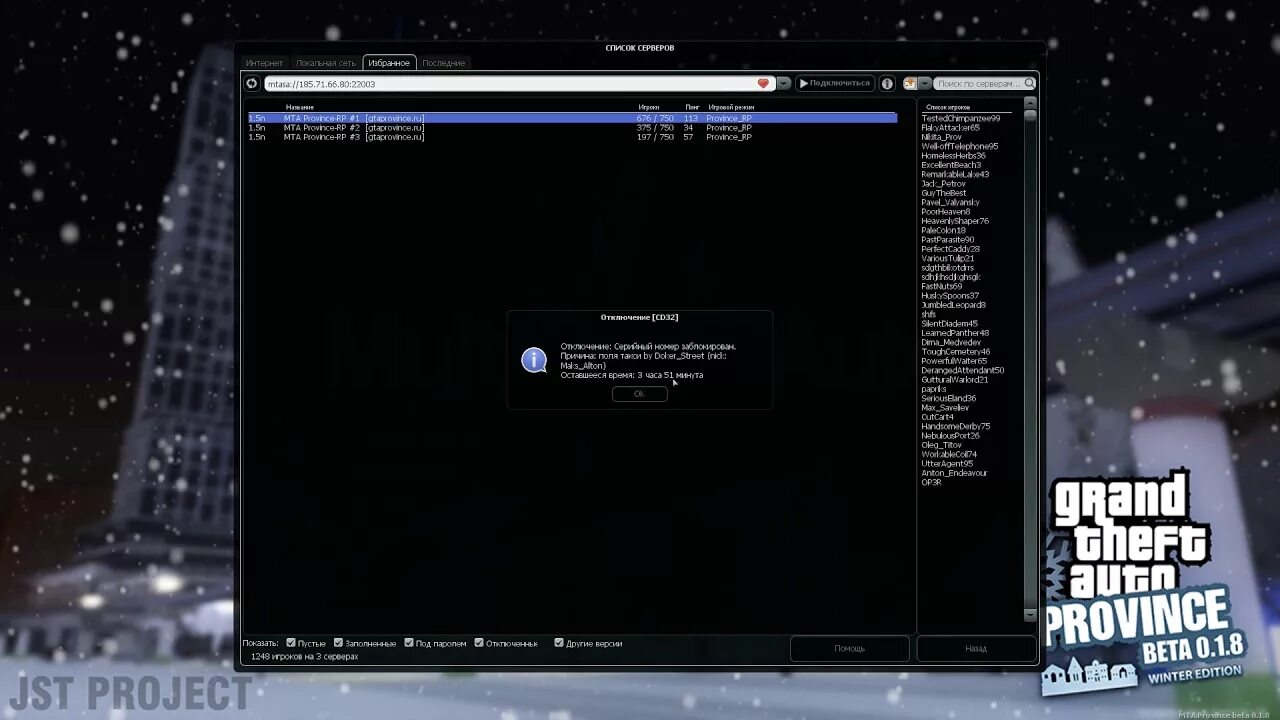
Task: Click the search type icon
Action: pos(910,84)
